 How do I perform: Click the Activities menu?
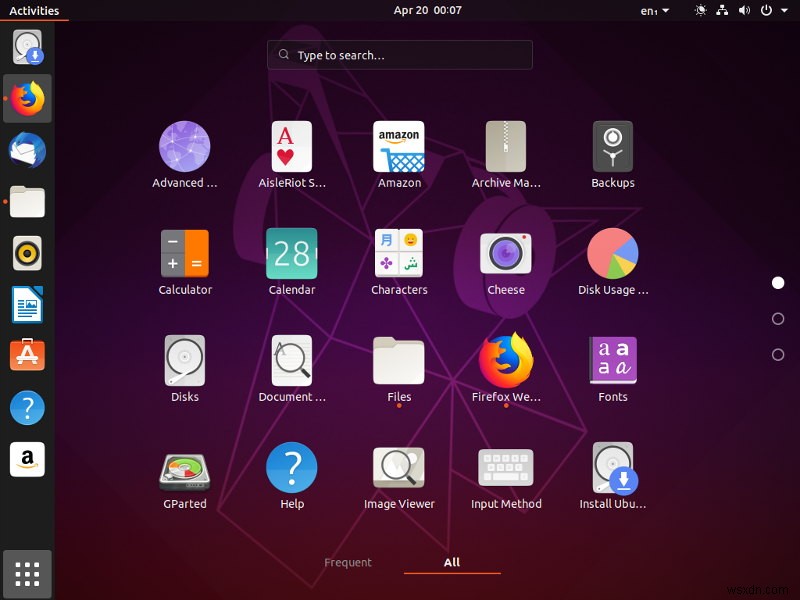pos(34,10)
